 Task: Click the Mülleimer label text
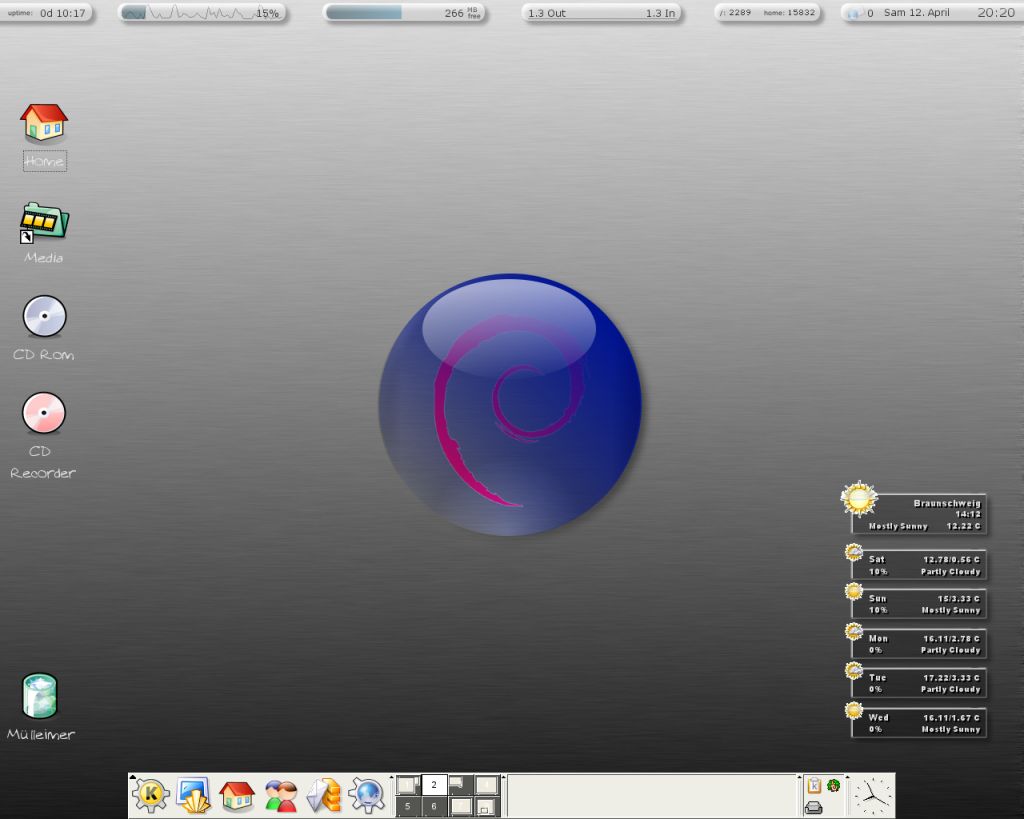pos(41,734)
